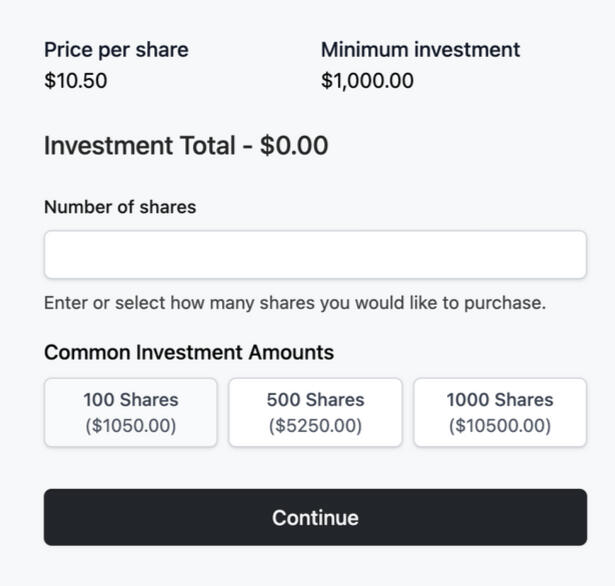Click the $10.50 share price value

[x=76, y=81]
